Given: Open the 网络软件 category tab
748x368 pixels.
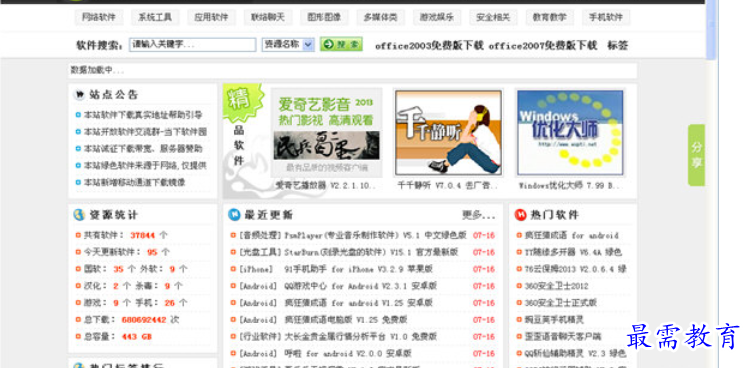Looking at the screenshot, I should 99,18.
